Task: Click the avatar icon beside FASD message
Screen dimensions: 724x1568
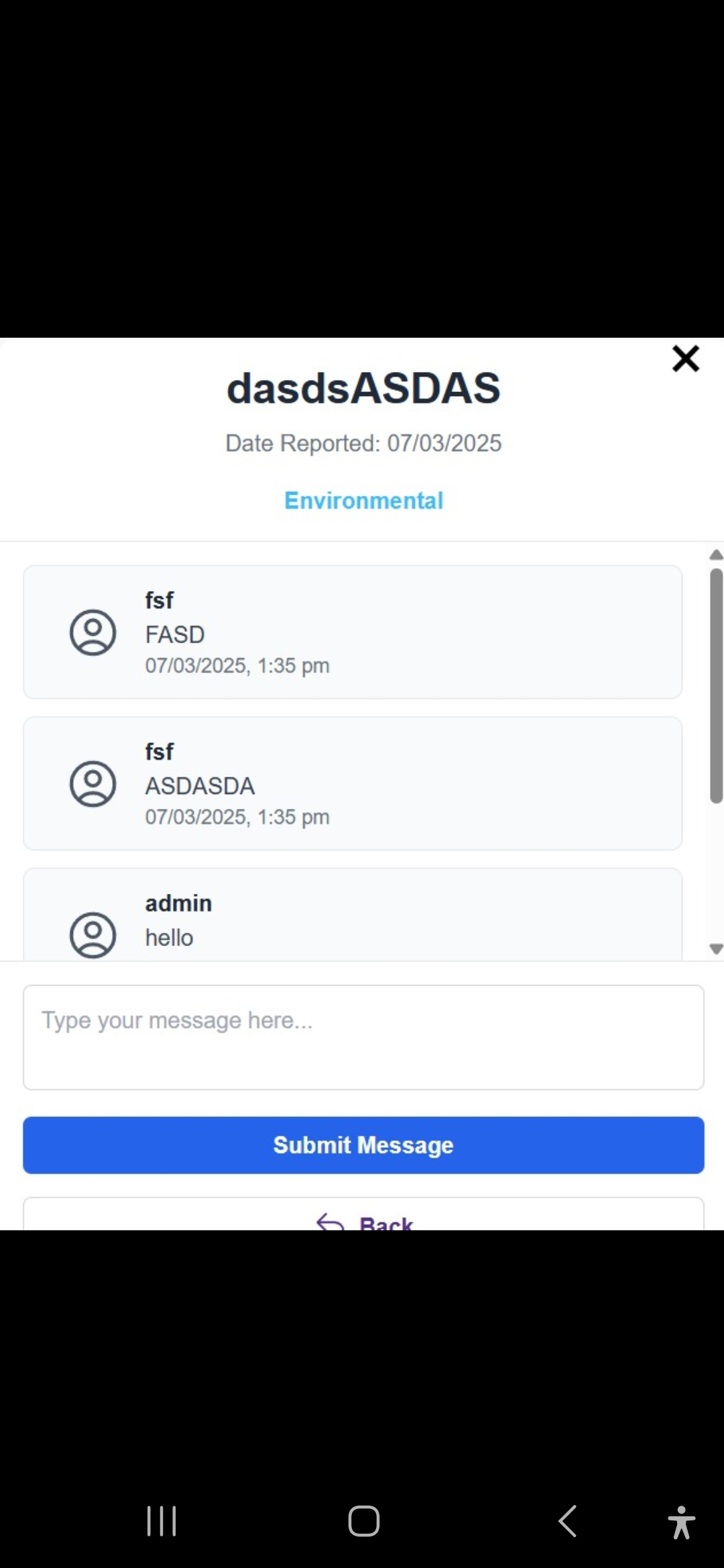Action: [x=93, y=632]
